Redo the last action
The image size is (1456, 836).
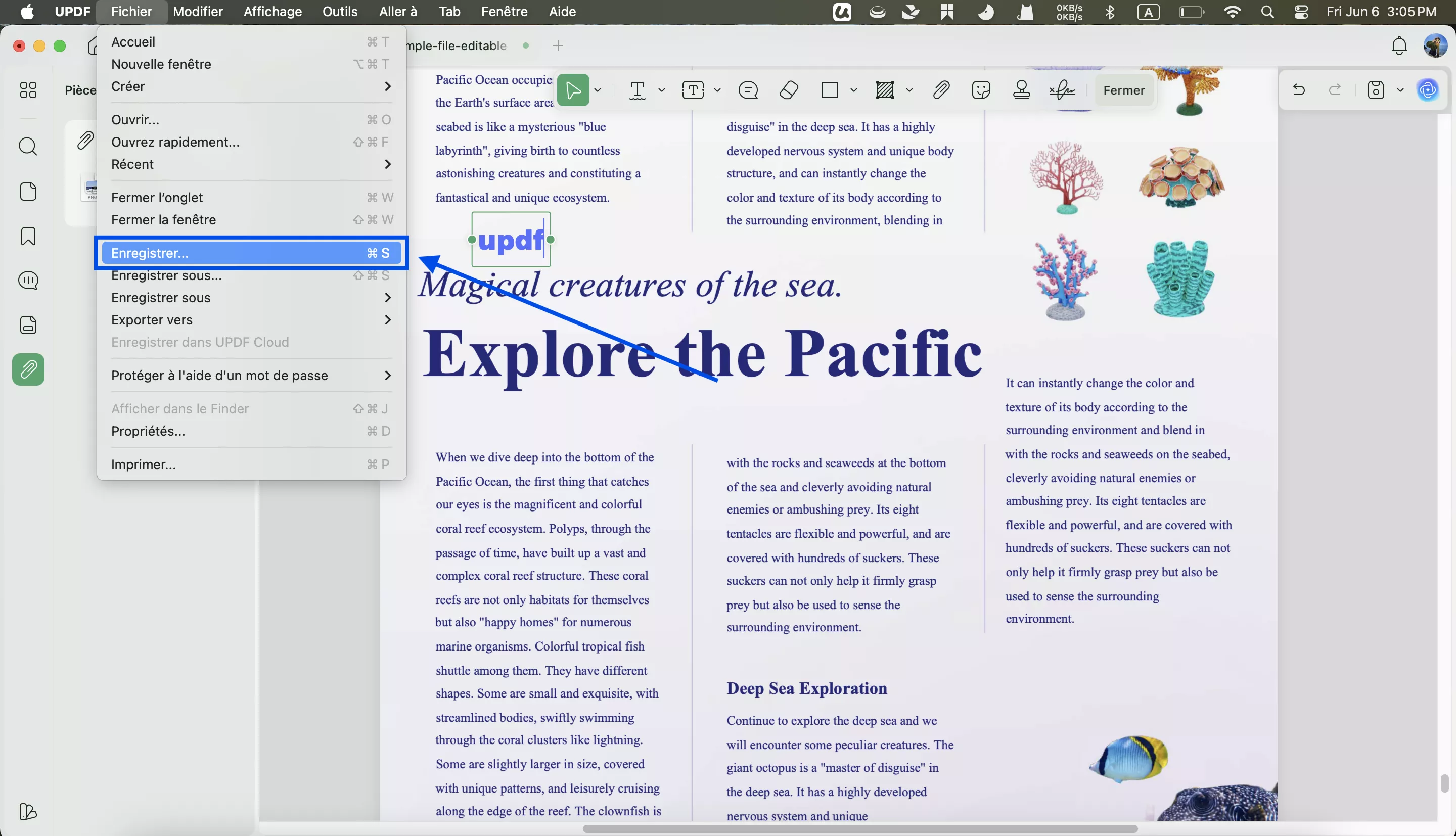coord(1336,89)
